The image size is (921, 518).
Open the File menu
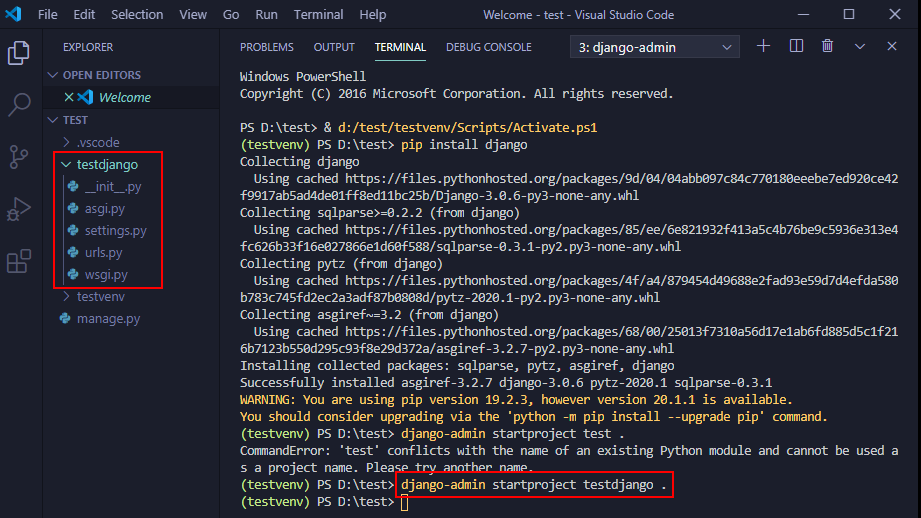tap(48, 15)
